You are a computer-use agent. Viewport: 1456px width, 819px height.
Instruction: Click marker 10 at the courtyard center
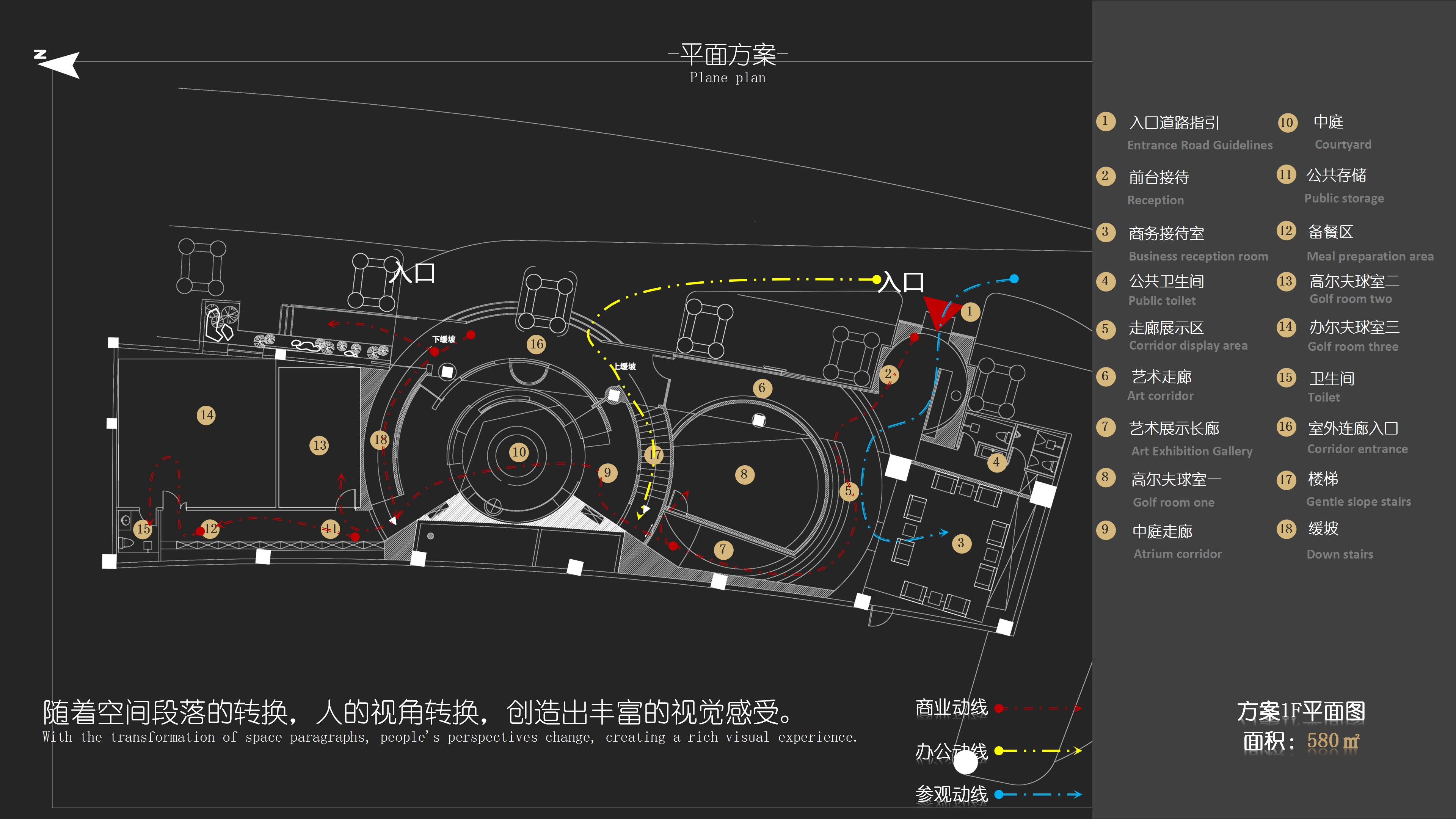click(519, 452)
